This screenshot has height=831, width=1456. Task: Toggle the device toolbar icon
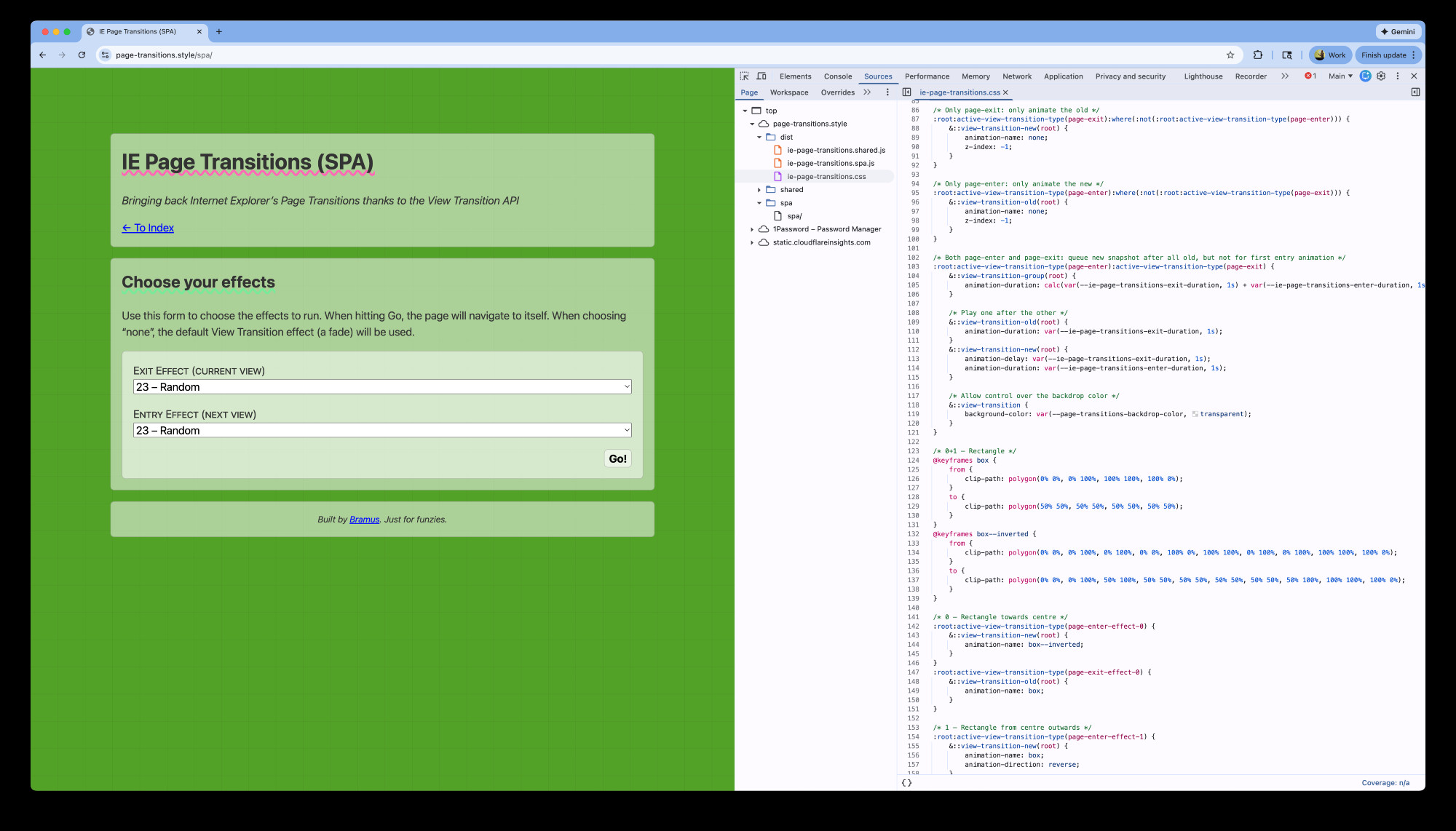[761, 76]
